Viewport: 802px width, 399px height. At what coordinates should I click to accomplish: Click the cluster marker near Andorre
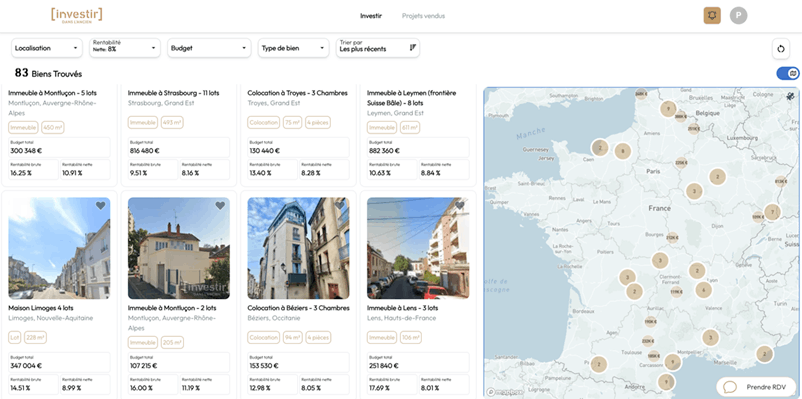click(x=665, y=382)
